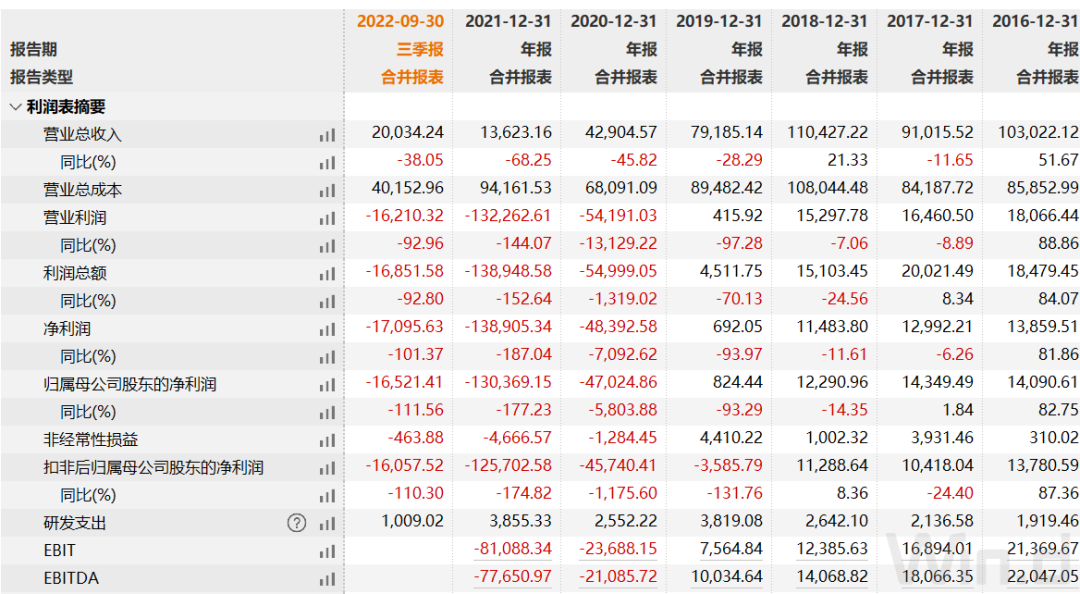Click operating profit value 16,460.50
1080x594 pixels.
tap(937, 216)
